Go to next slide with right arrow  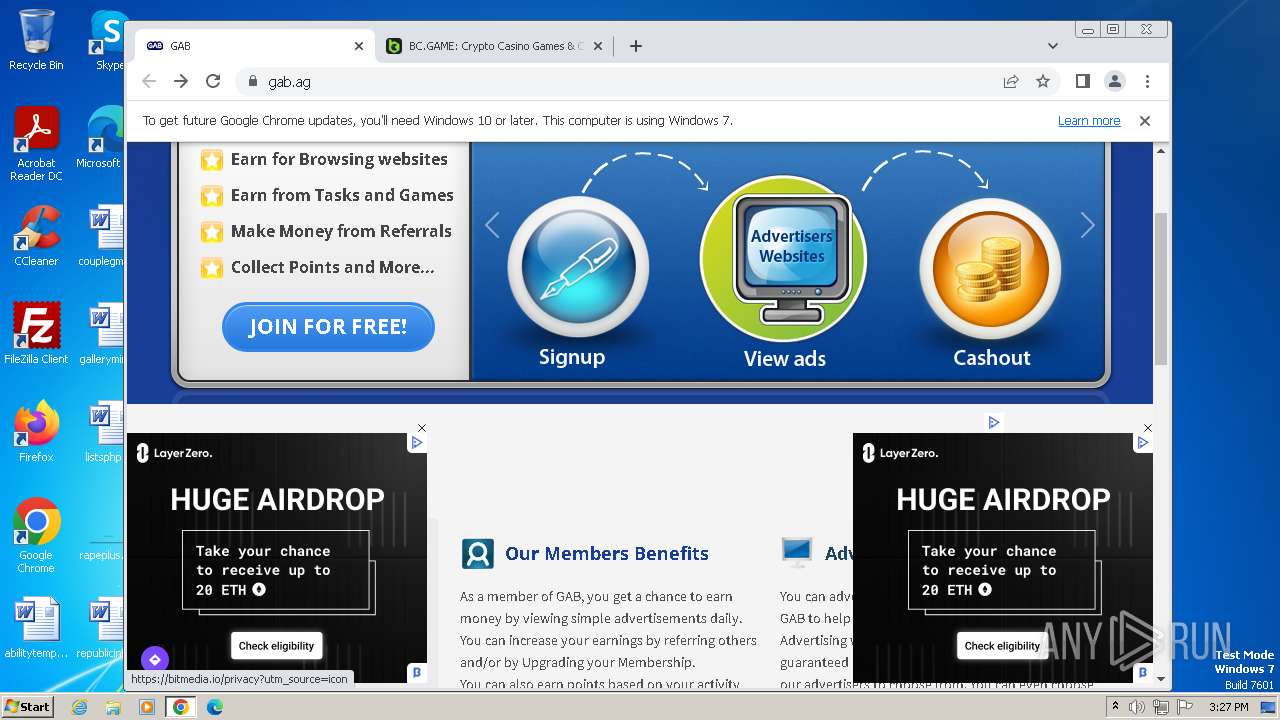pos(1088,225)
